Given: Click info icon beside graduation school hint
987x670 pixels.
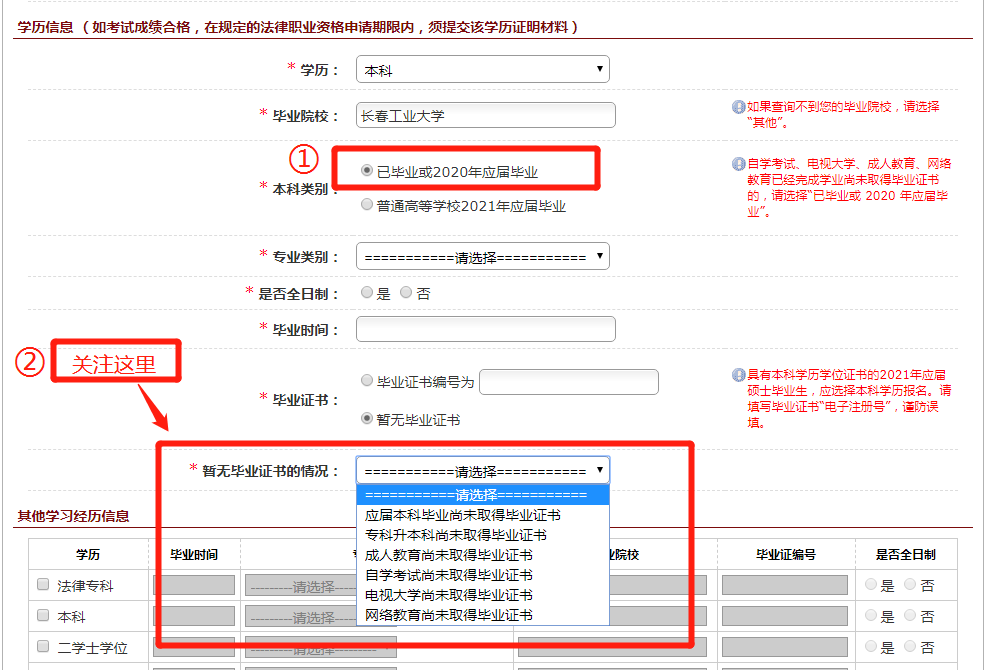Looking at the screenshot, I should [738, 107].
